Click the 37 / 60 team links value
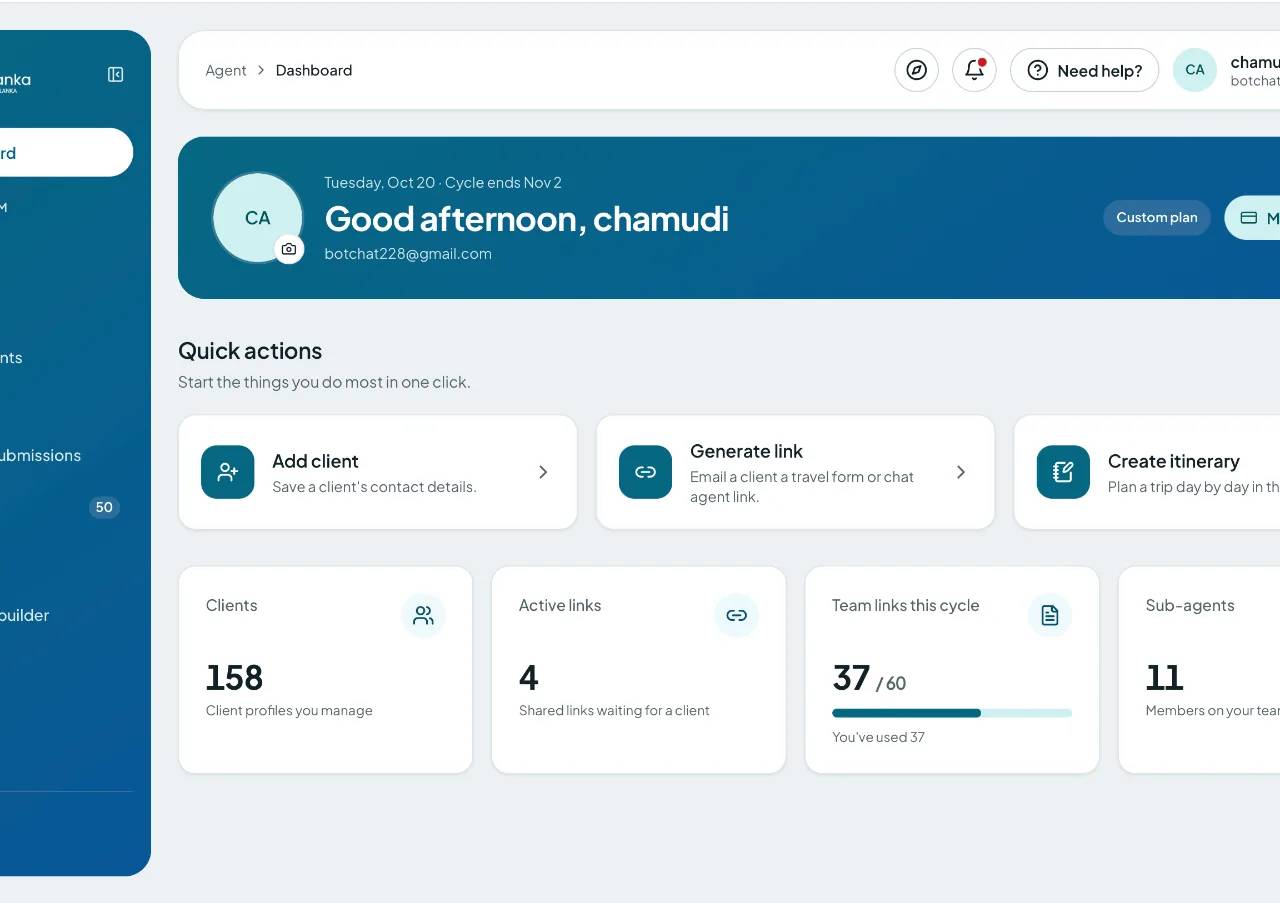1280x903 pixels. click(869, 679)
